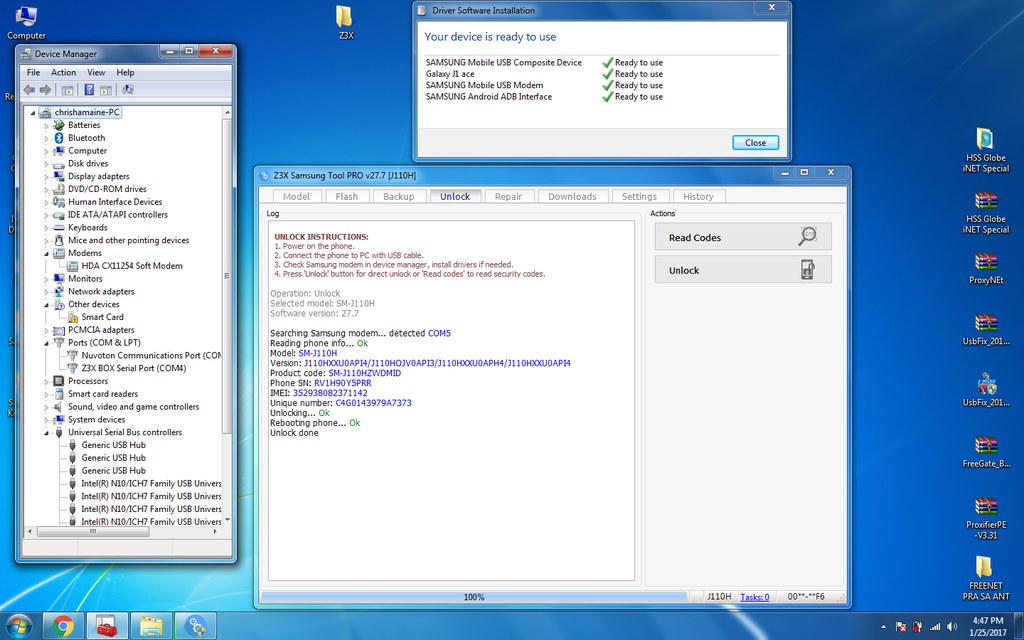Viewport: 1024px width, 640px height.
Task: Open Action Center flag tray icon
Action: point(901,627)
